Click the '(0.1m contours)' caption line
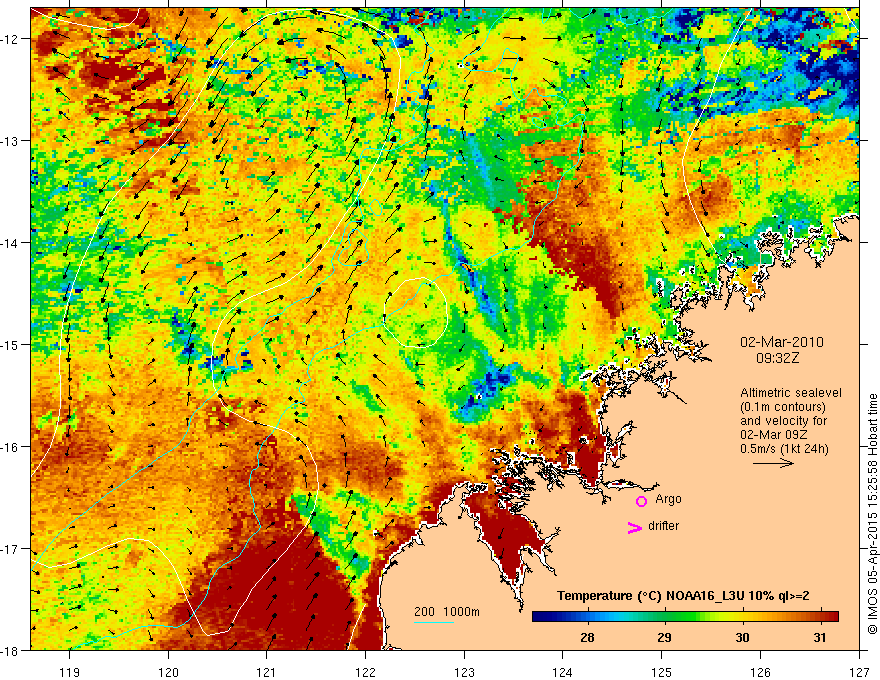 point(783,407)
